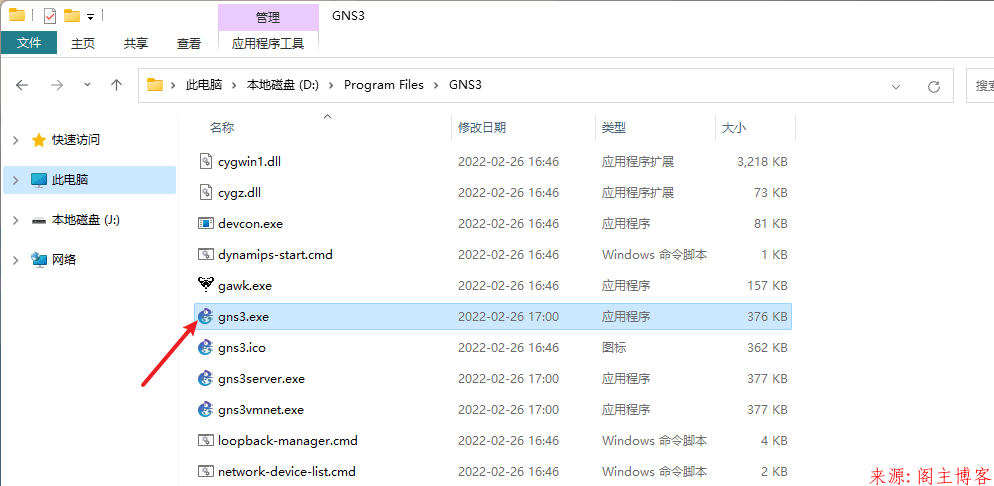
Task: Switch to the View (查看) ribbon tab
Action: (x=189, y=43)
